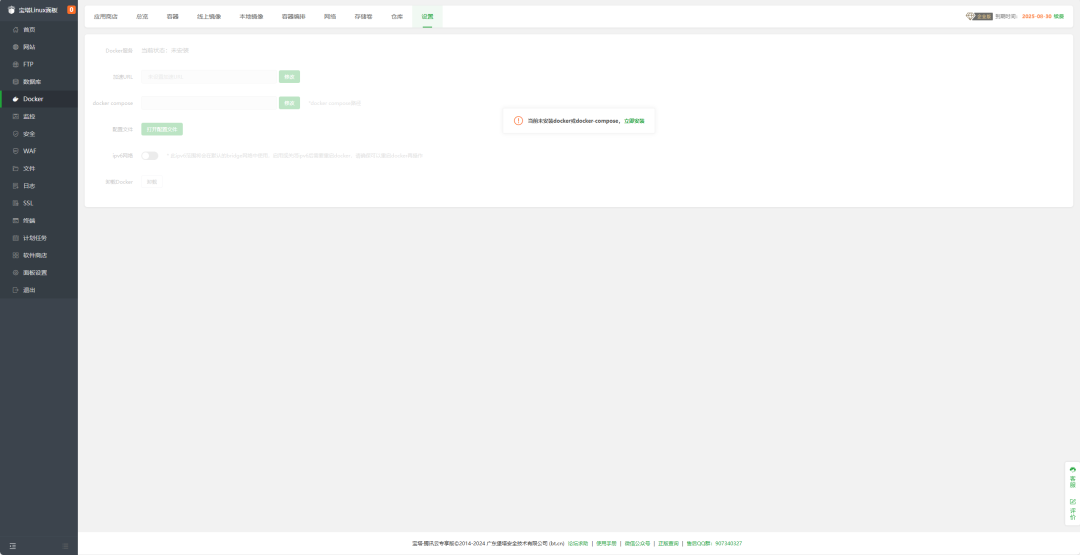Image resolution: width=1080 pixels, height=555 pixels.
Task: Switch to the 网络 network tab
Action: pyautogui.click(x=330, y=17)
